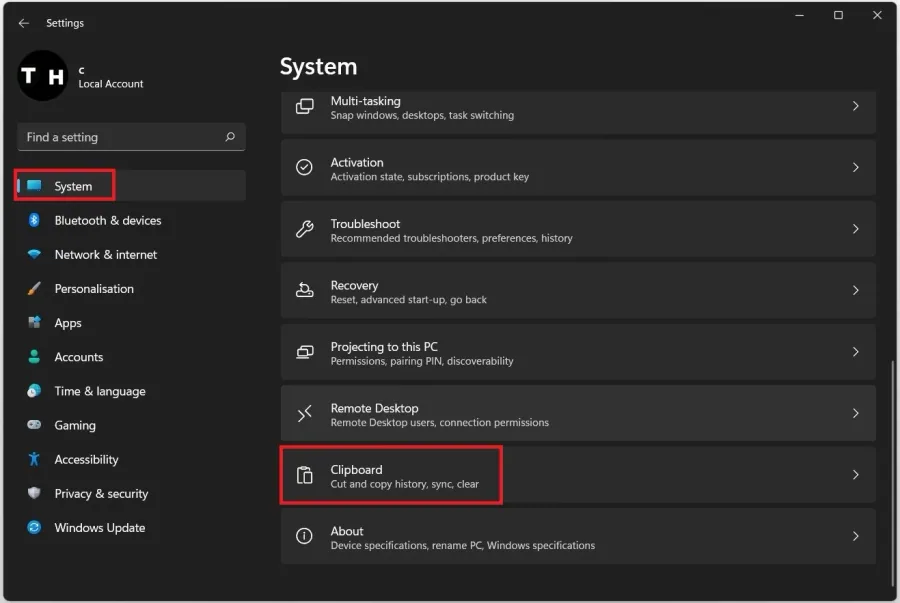The image size is (900, 603).
Task: Open the Troubleshoot settings row
Action: tap(578, 229)
